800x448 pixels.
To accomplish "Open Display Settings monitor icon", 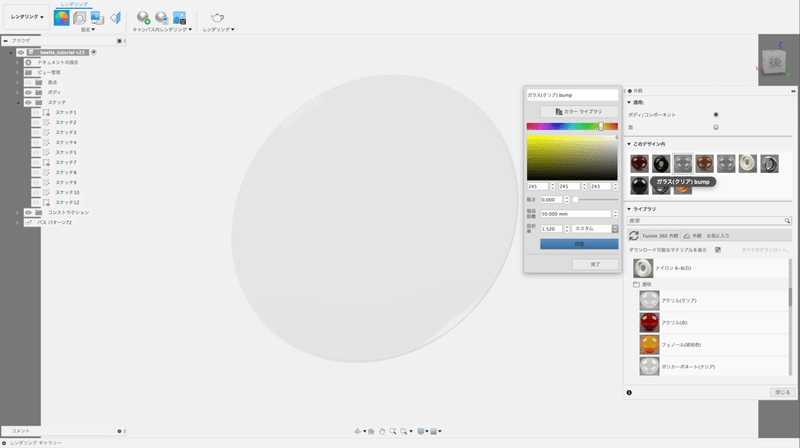I will point(421,431).
